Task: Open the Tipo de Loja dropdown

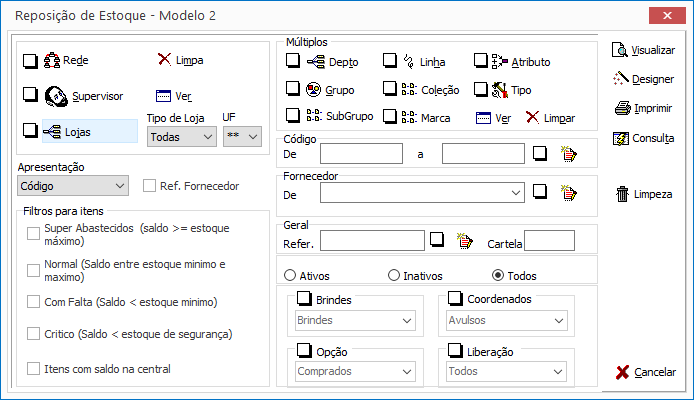Action: point(181,137)
